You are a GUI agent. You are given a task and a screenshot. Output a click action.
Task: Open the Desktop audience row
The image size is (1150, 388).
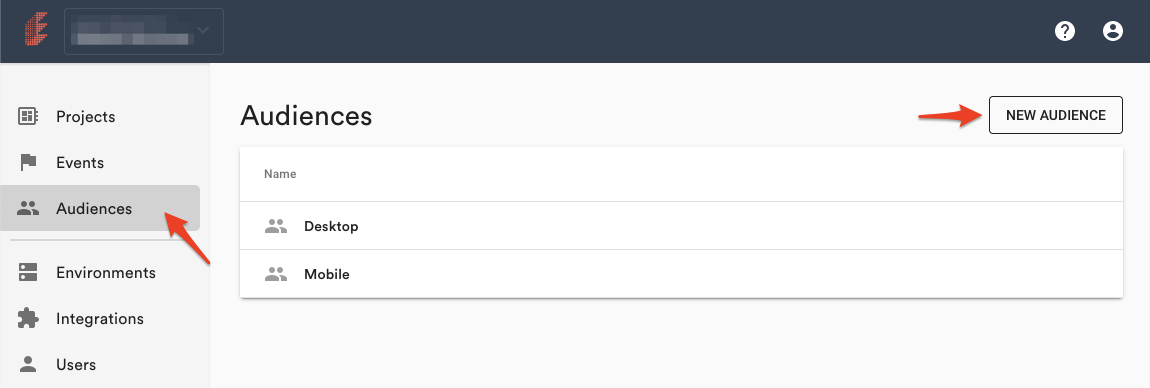pyautogui.click(x=681, y=226)
